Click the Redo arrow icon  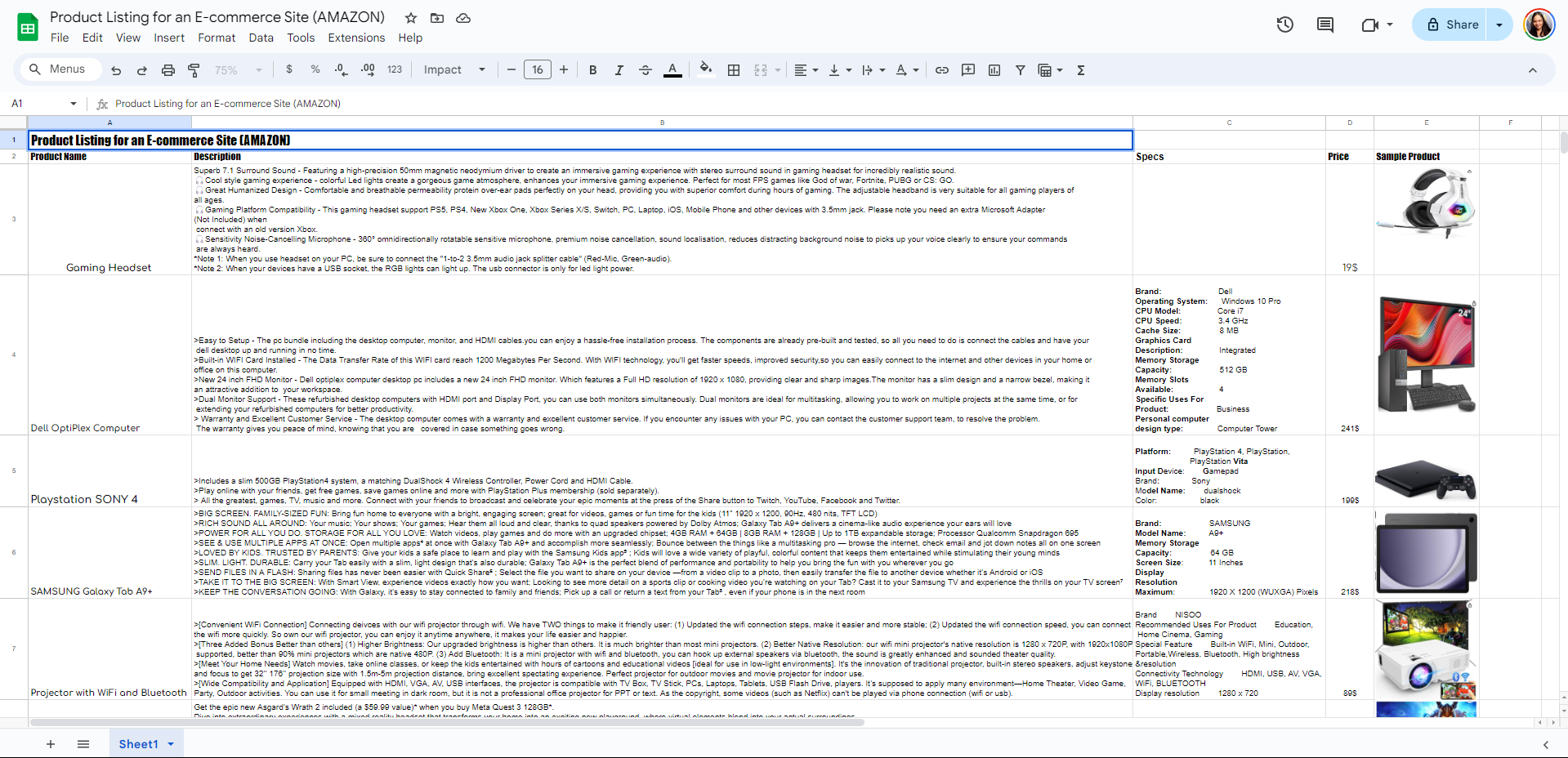click(142, 70)
